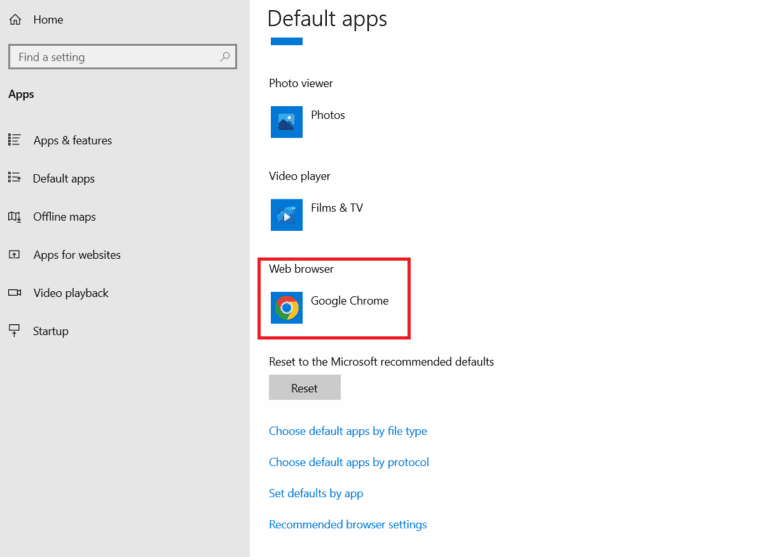Change the Google Chrome web browser name

coord(349,301)
